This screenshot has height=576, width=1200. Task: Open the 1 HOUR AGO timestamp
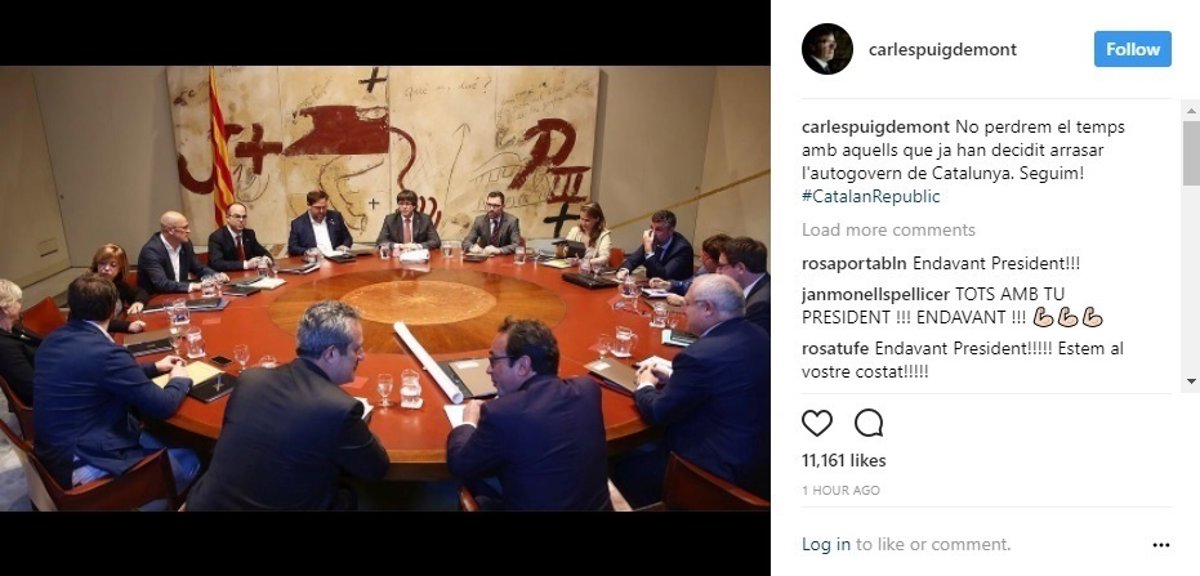click(x=841, y=491)
